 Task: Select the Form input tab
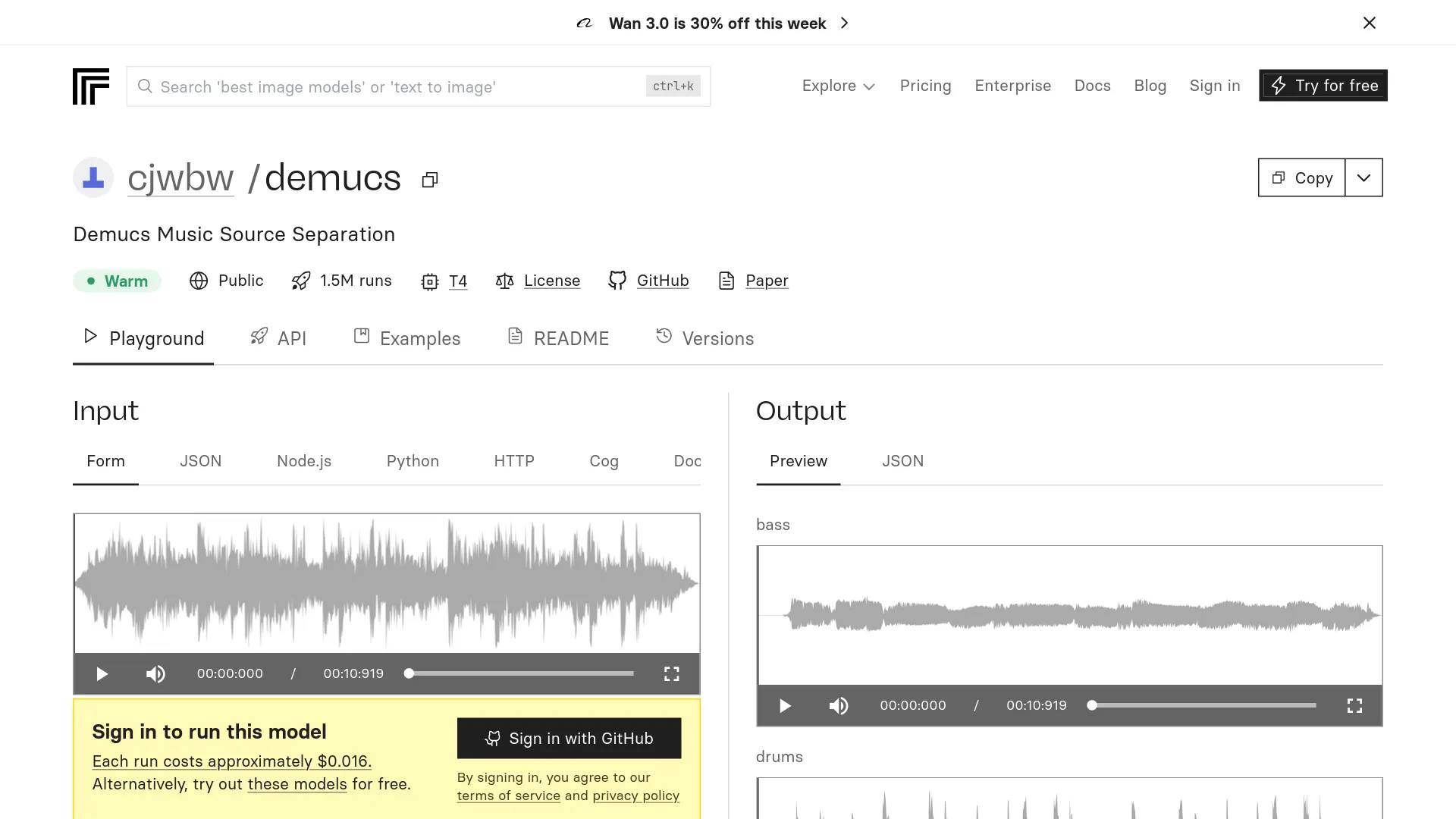(x=105, y=461)
